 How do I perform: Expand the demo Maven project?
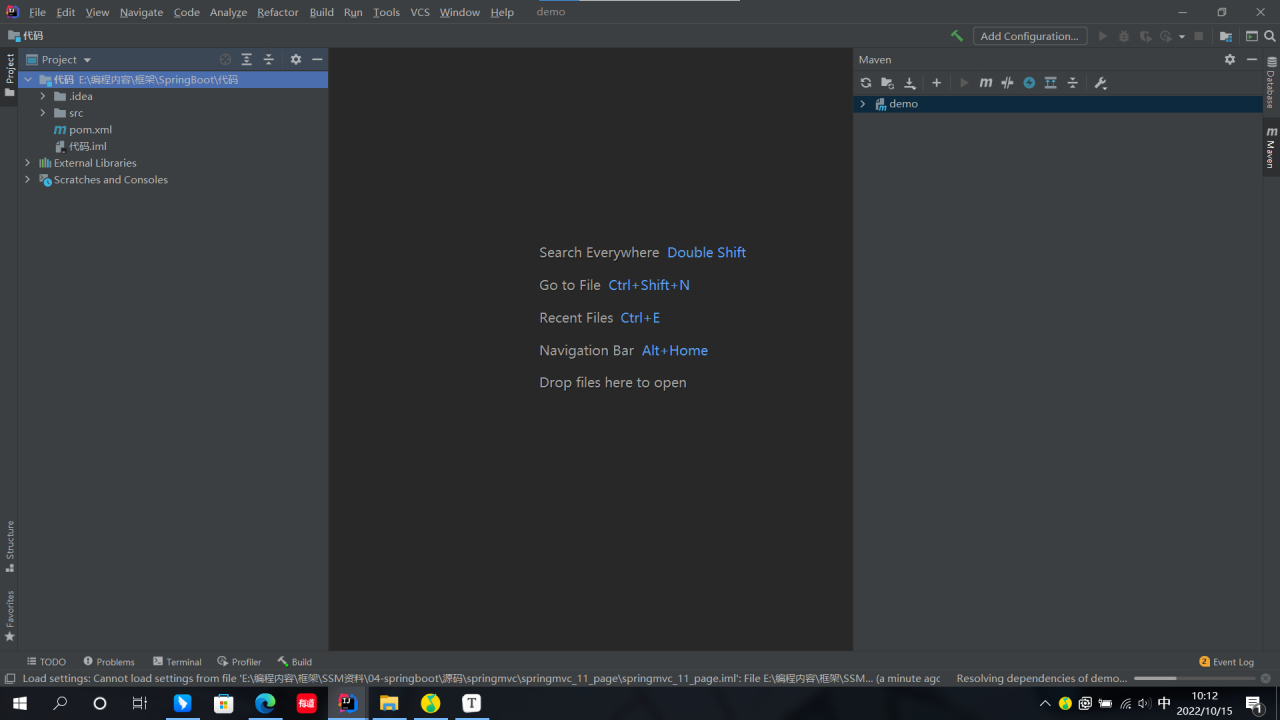[x=863, y=104]
